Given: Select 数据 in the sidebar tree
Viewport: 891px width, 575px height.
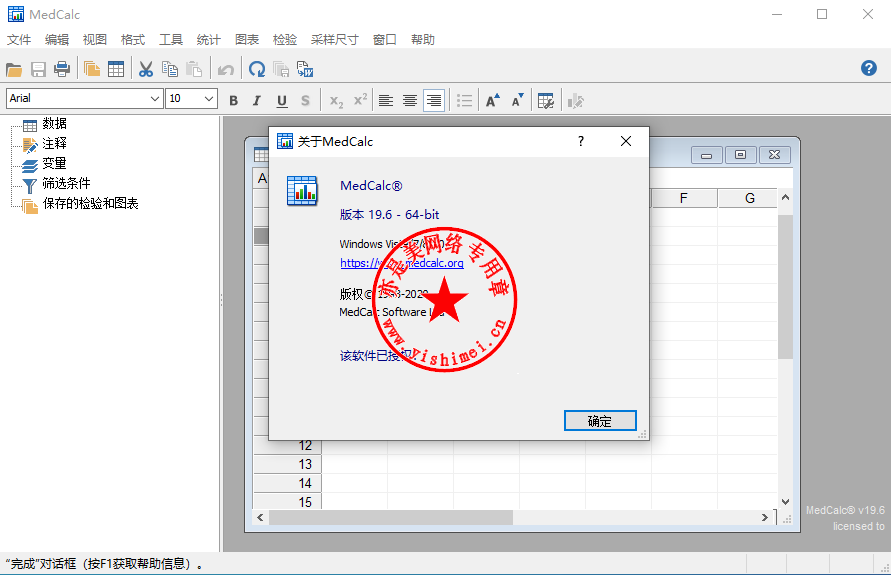Looking at the screenshot, I should click(x=55, y=123).
